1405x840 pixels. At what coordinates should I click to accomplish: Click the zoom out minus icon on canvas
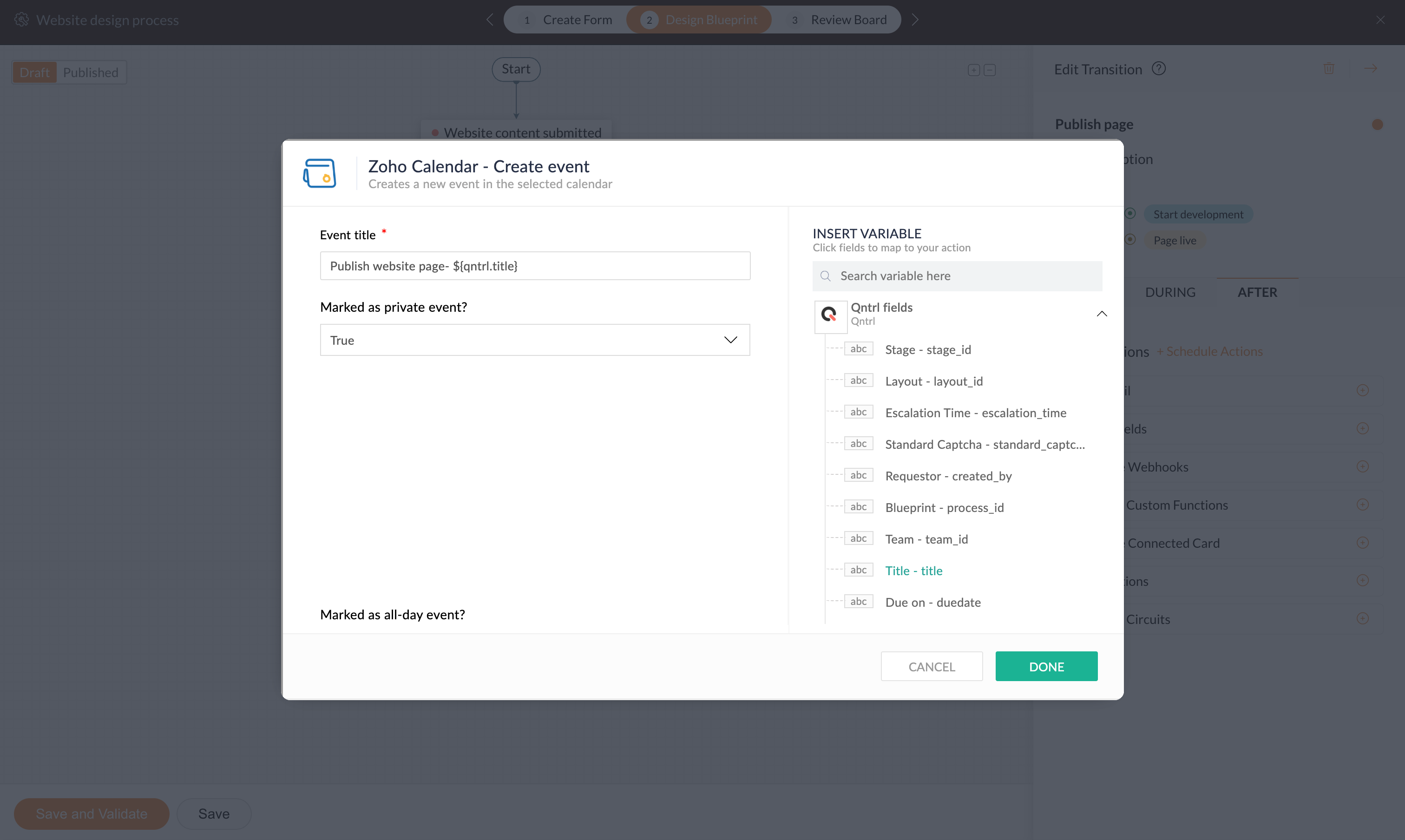point(990,70)
